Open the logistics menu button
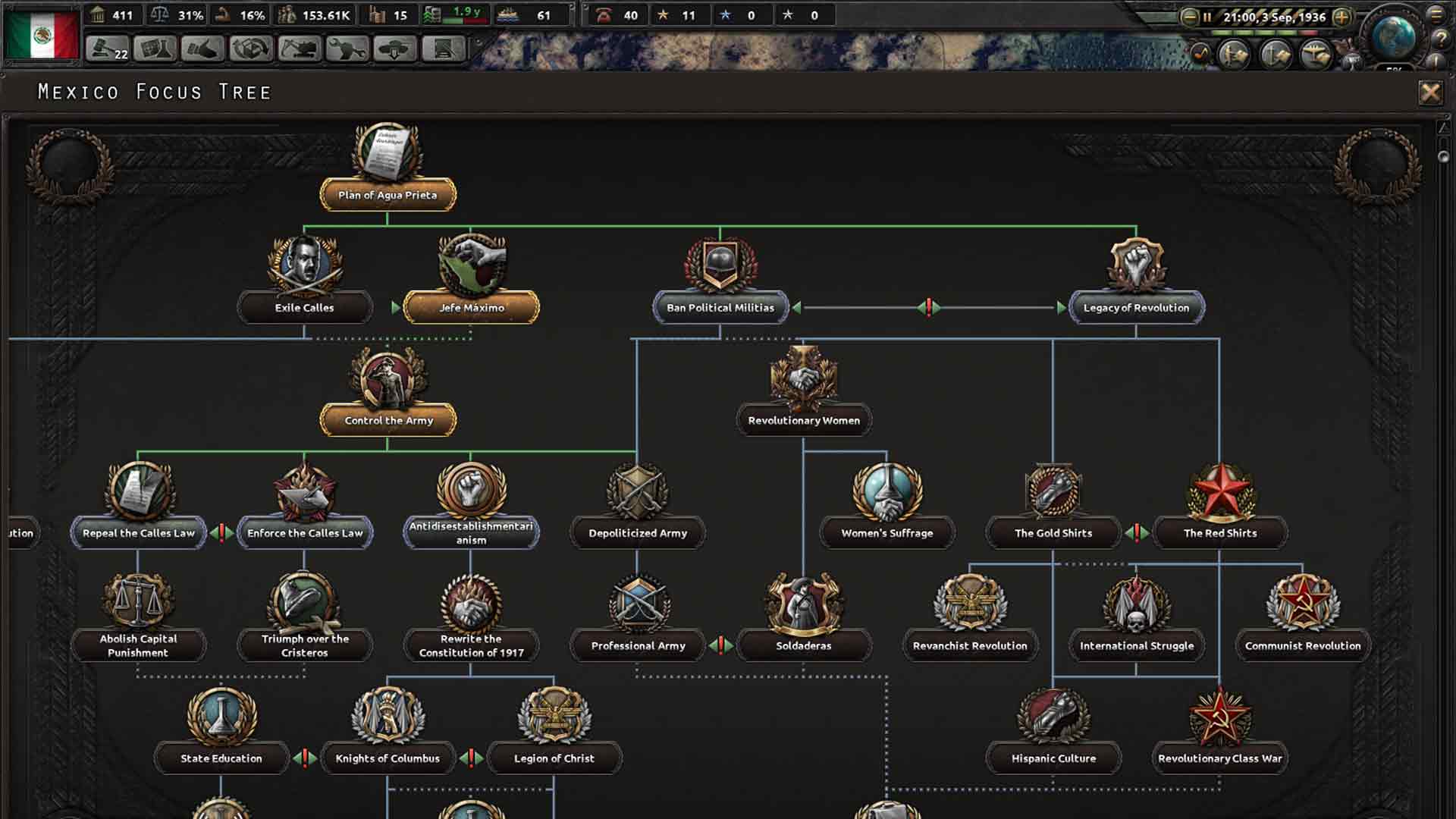Screen dimensions: 1456x819 443,49
